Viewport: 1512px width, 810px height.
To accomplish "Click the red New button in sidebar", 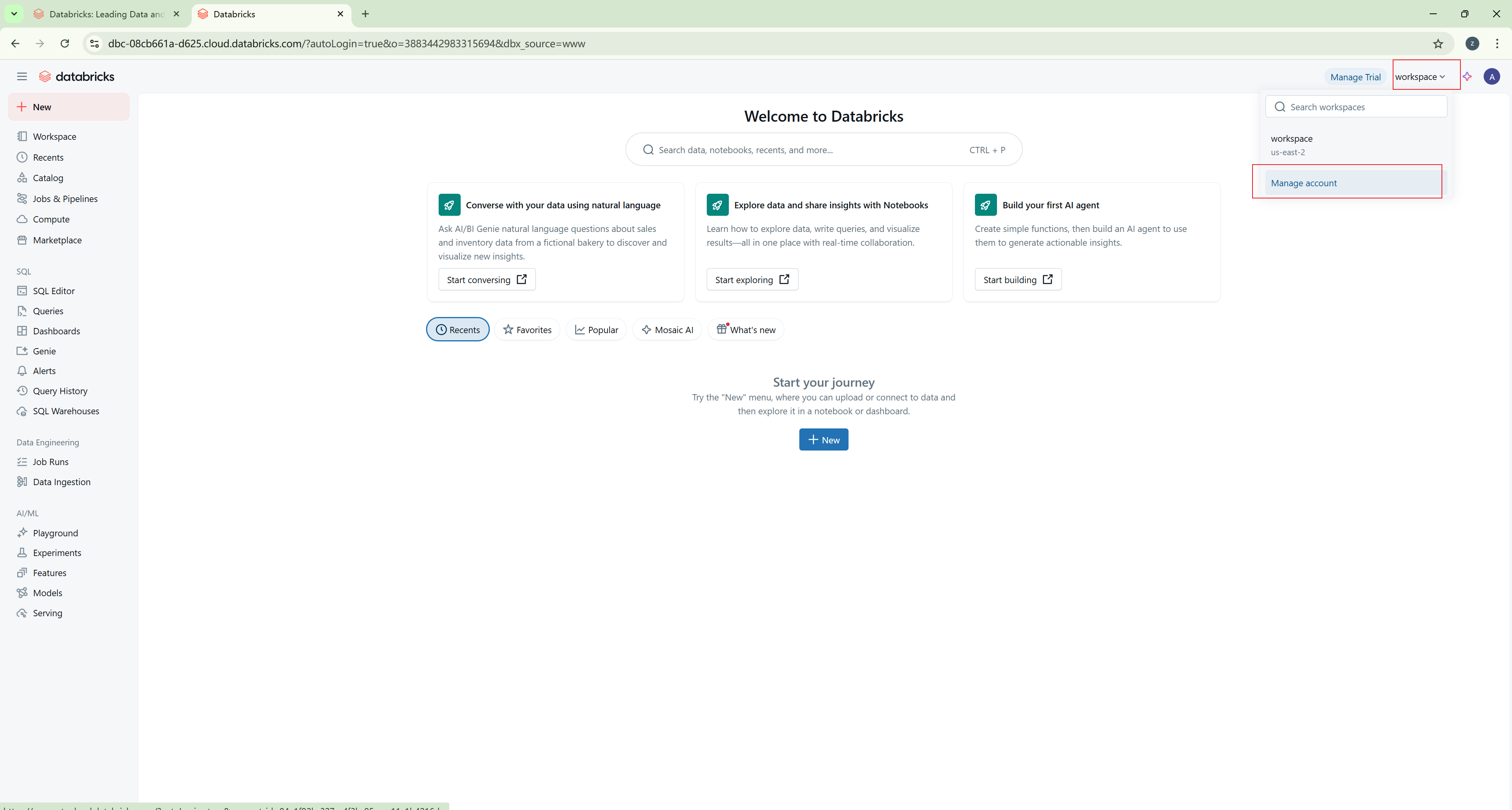I will [69, 107].
